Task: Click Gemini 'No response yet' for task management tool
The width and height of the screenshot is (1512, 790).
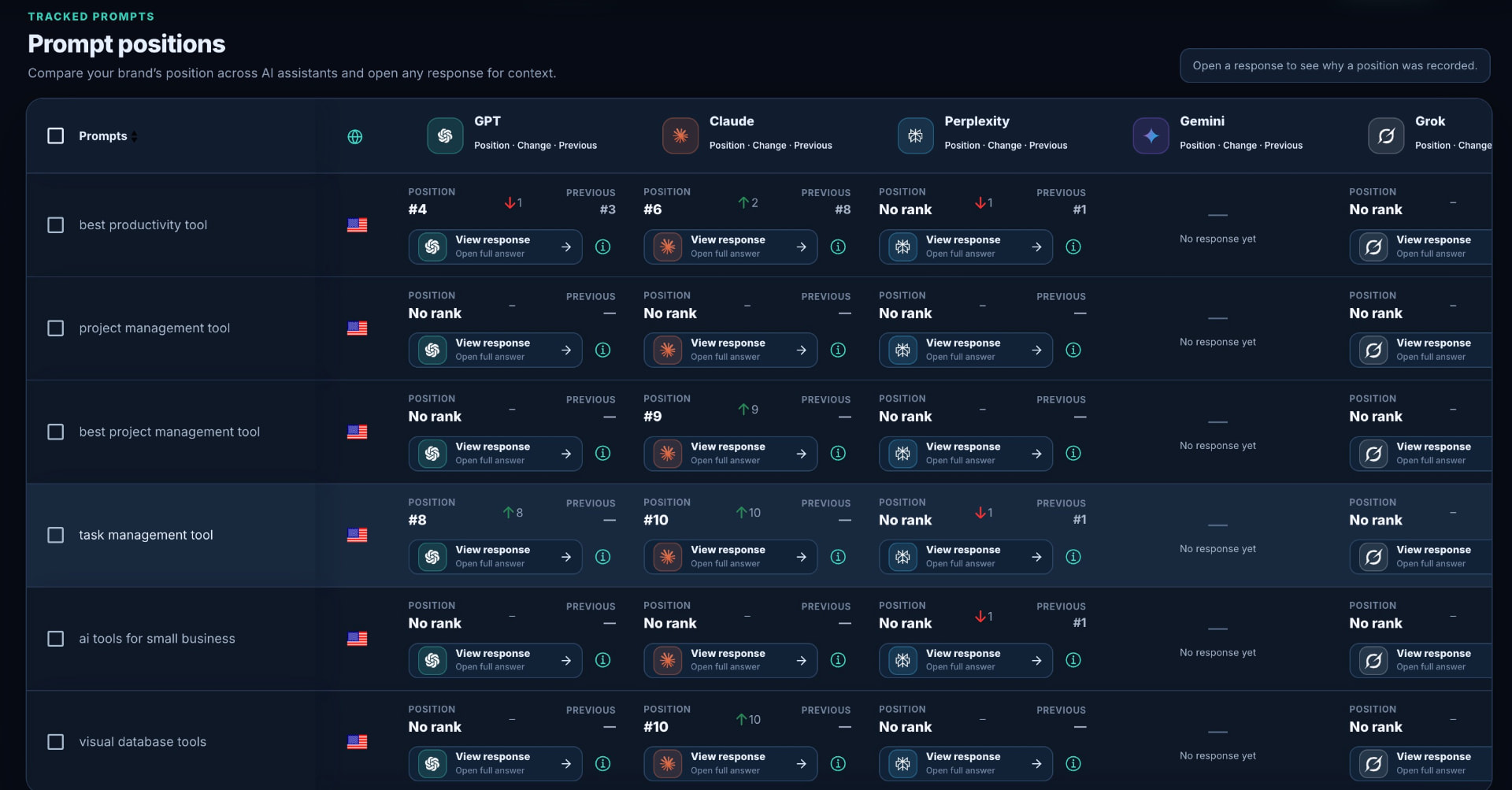Action: pos(1217,549)
